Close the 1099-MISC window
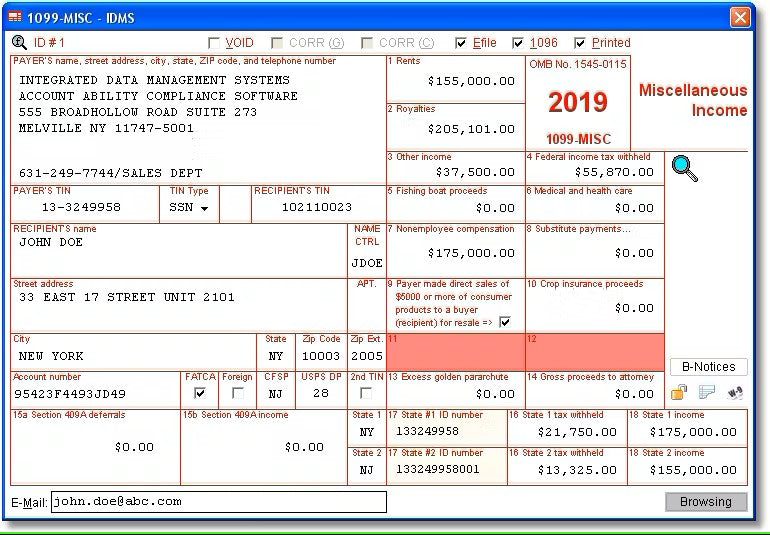This screenshot has height=535, width=770. point(740,17)
